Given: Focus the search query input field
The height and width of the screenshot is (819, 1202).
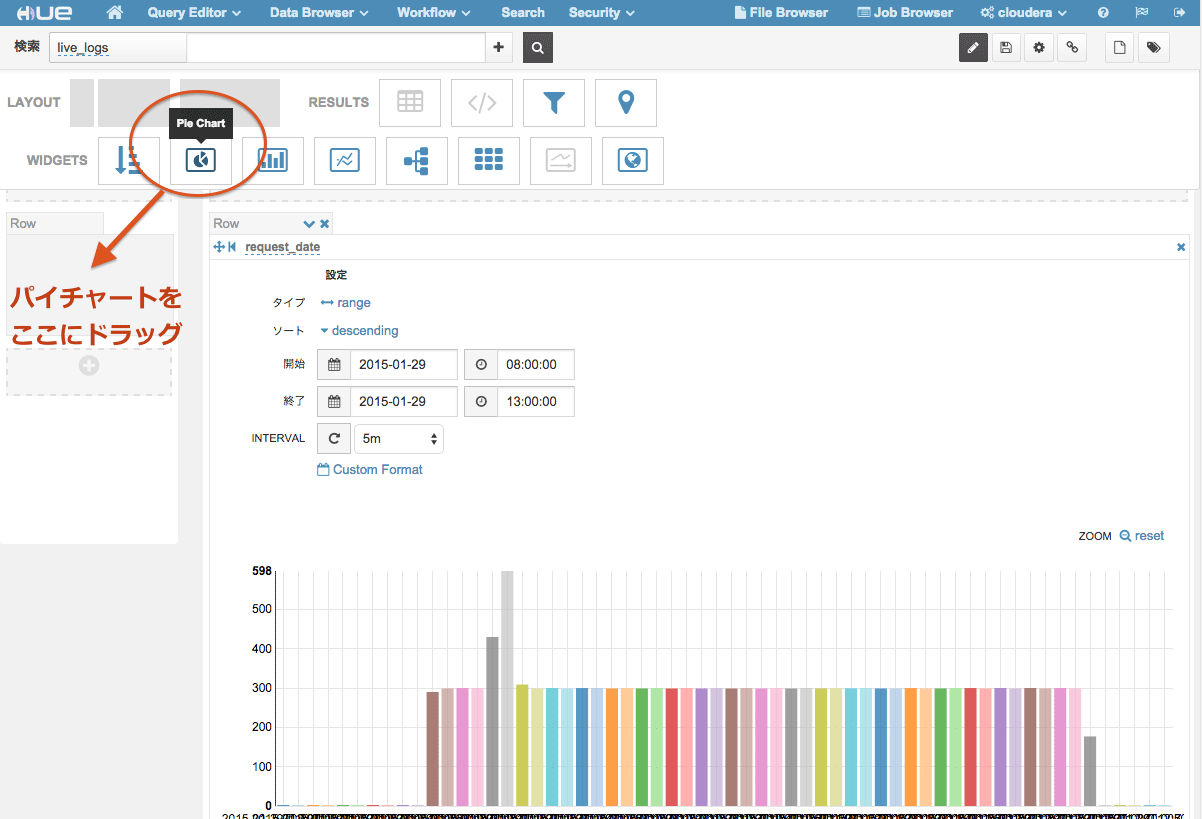Looking at the screenshot, I should (335, 48).
